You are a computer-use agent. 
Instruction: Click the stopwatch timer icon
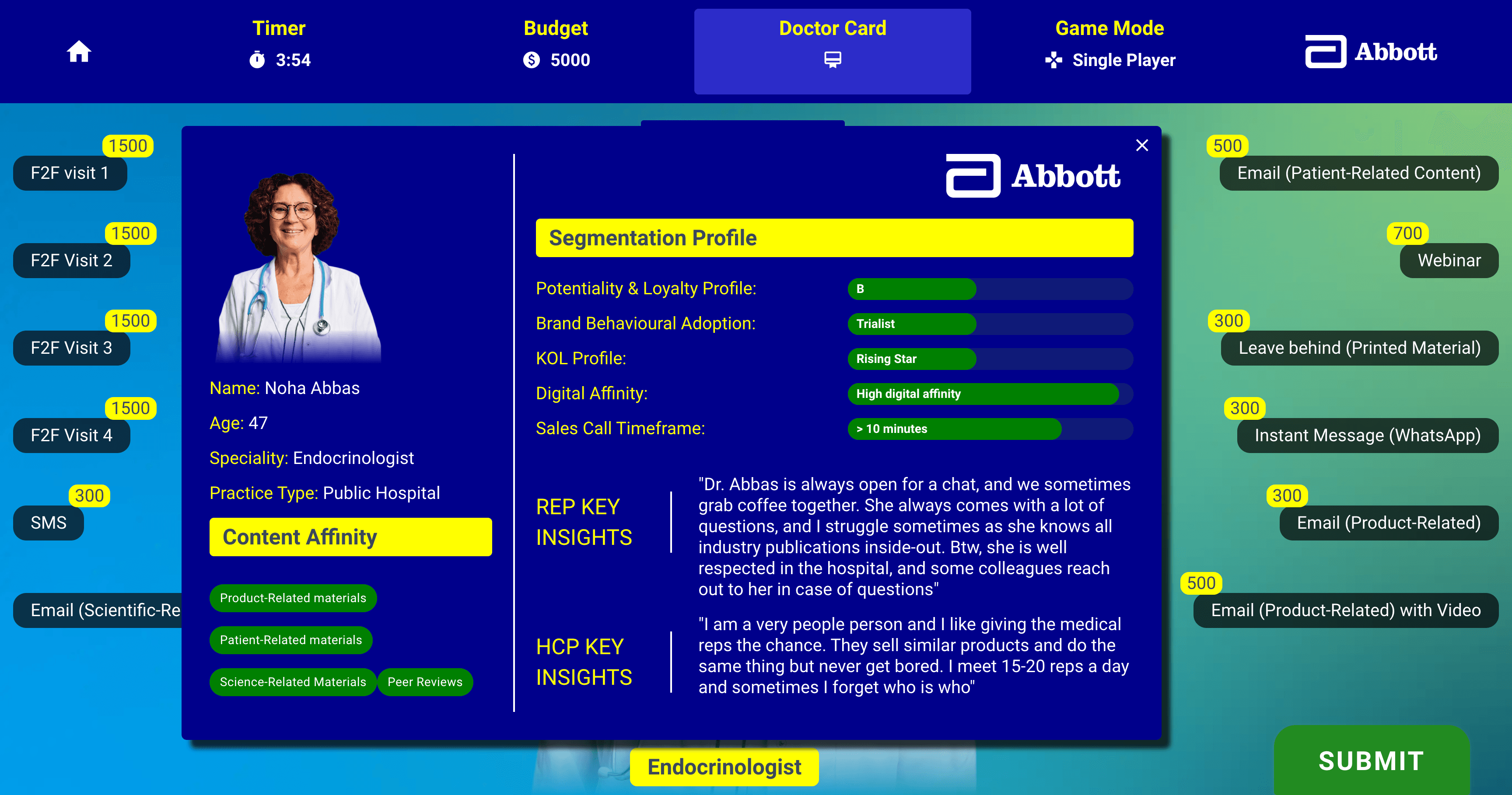[x=257, y=60]
